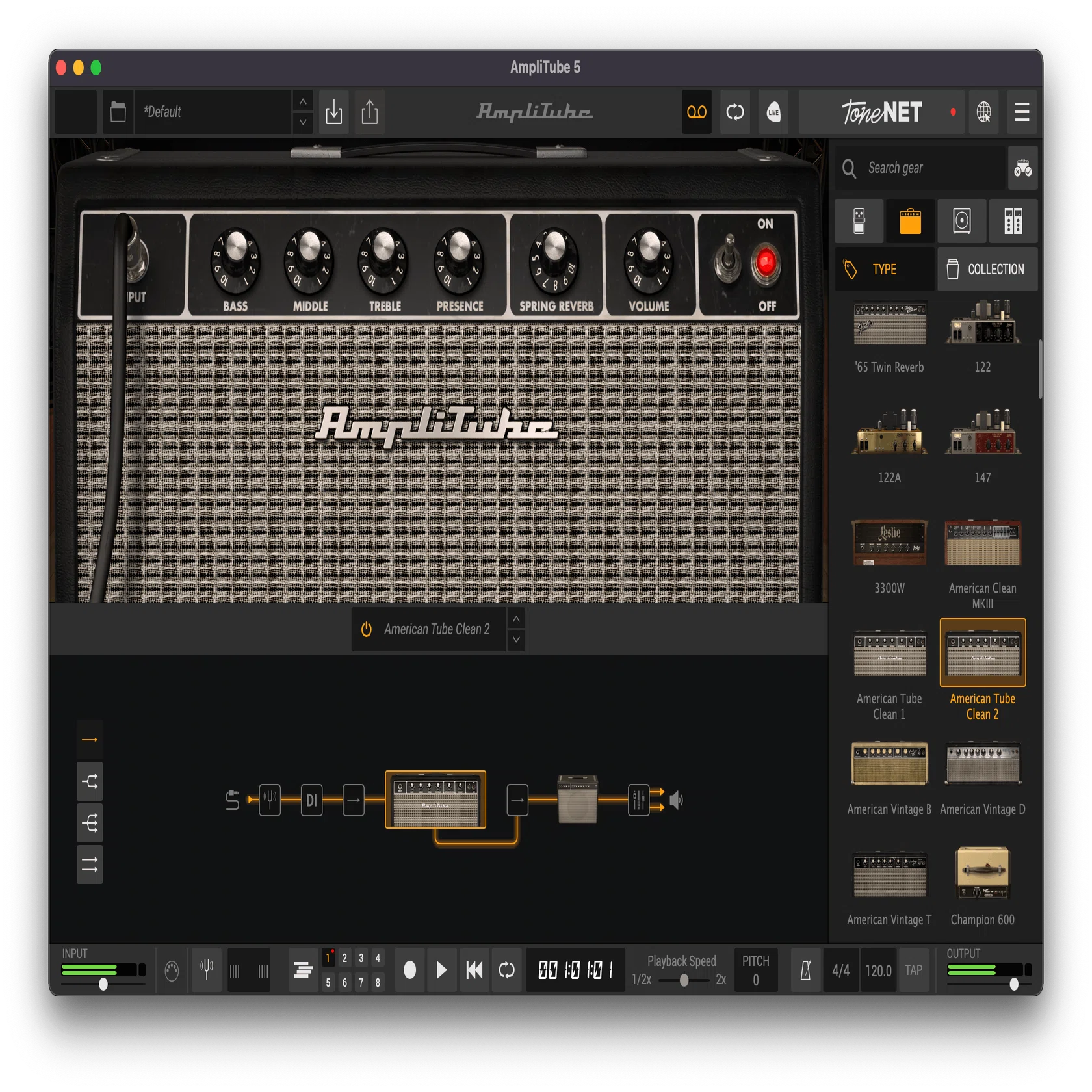The image size is (1092, 1092).
Task: Switch to Live mode pick icon
Action: [x=773, y=112]
